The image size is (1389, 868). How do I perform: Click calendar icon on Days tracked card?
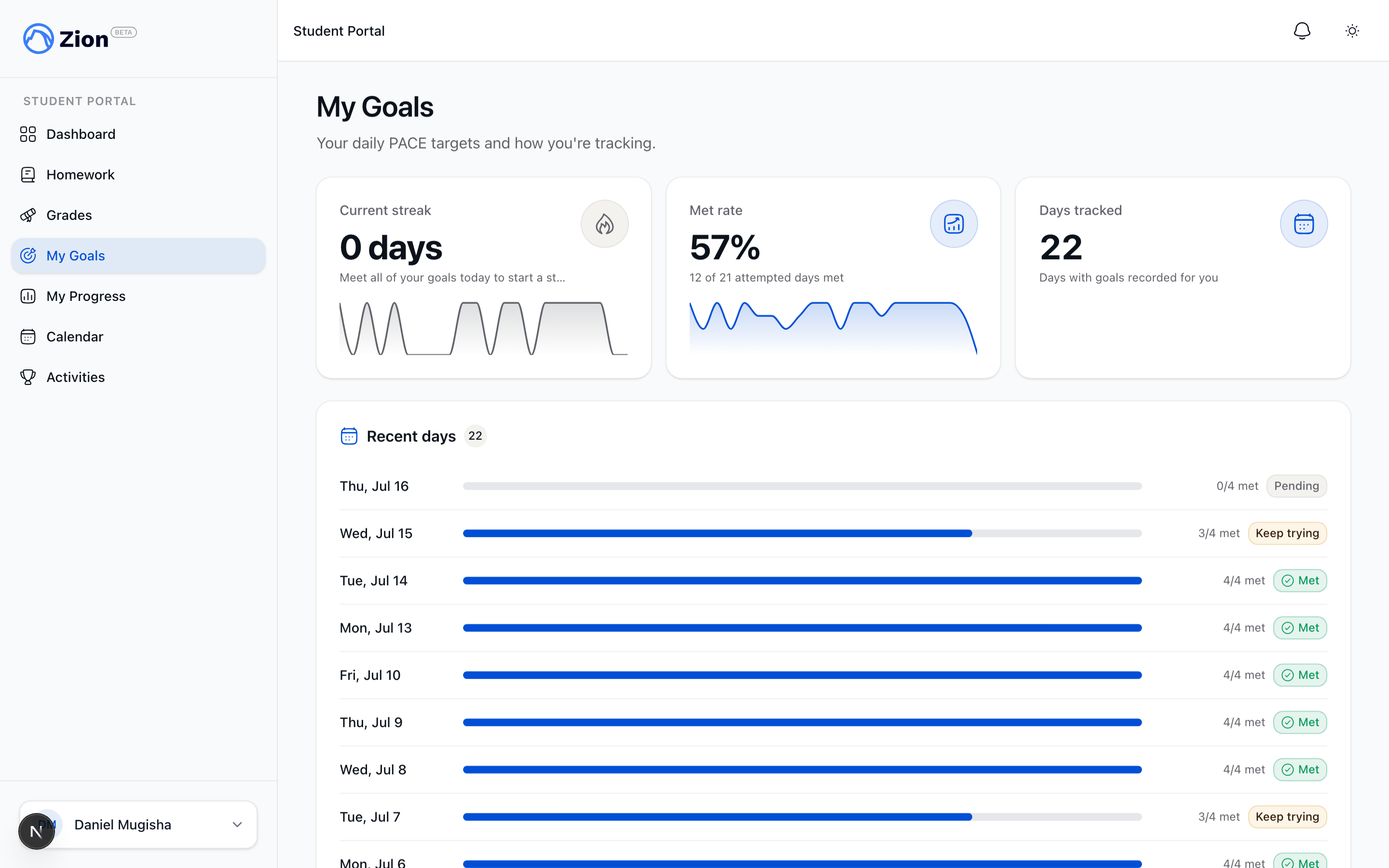pos(1304,224)
